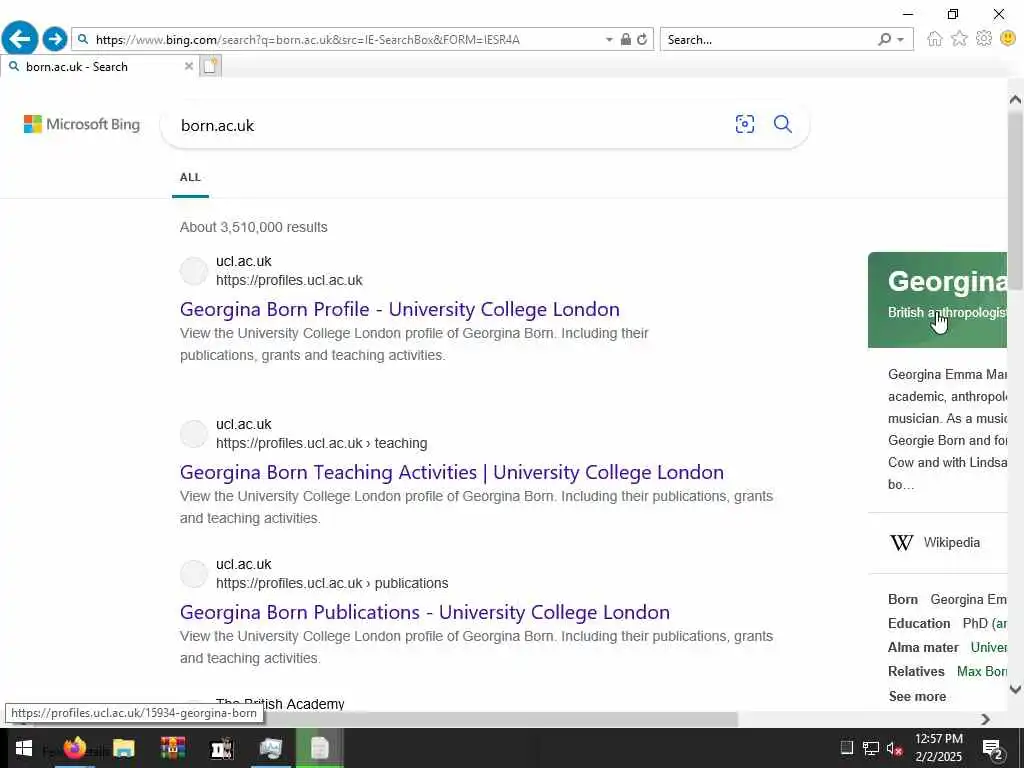Click the 'About 3,510,000 results' text
1024x768 pixels.
pos(253,227)
